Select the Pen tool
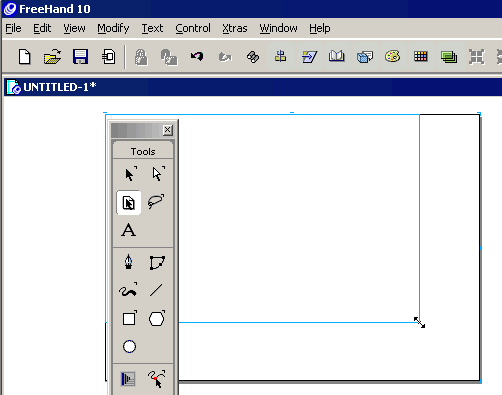 (129, 262)
